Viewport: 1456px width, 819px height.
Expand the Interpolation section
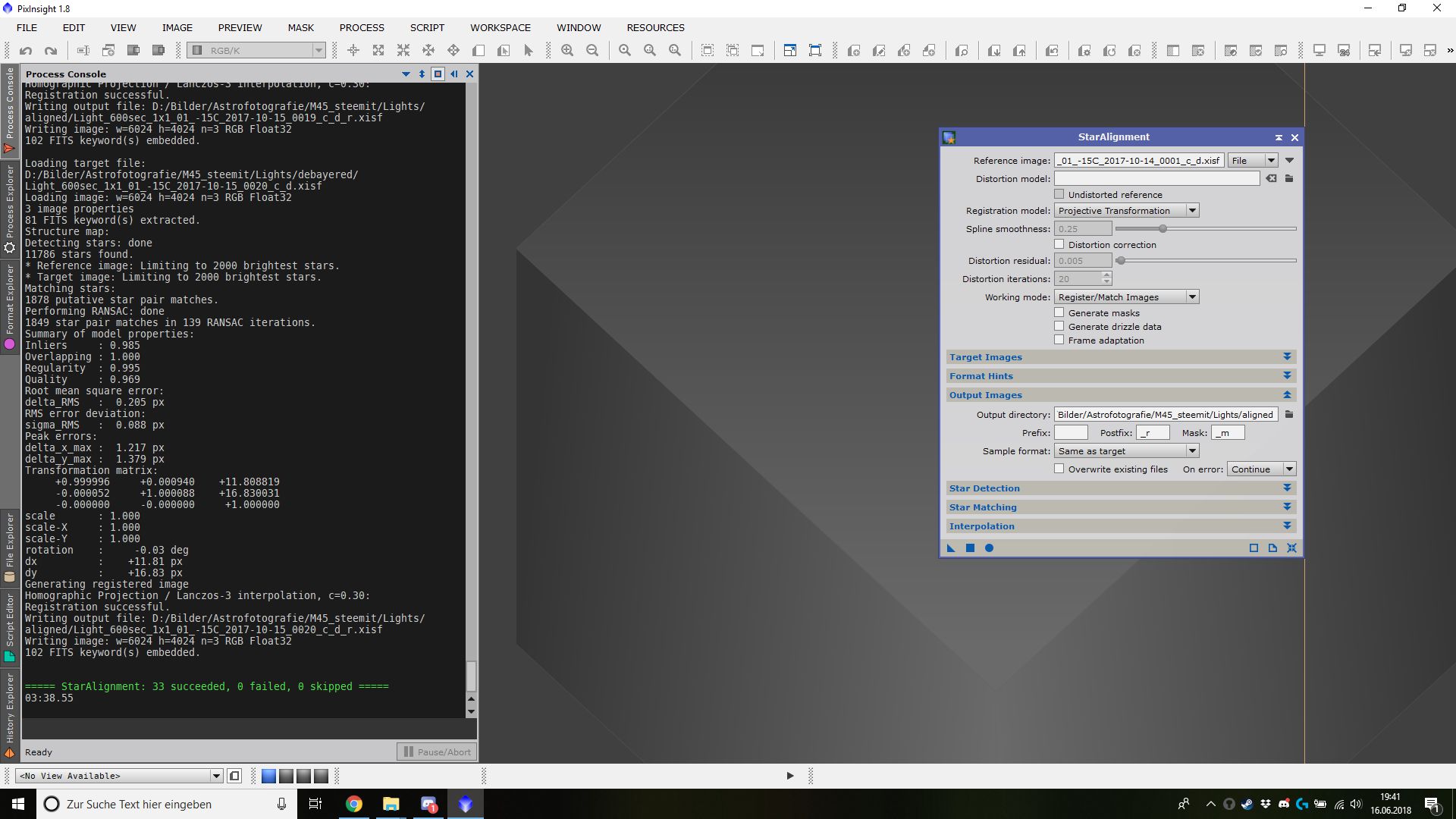click(1122, 526)
